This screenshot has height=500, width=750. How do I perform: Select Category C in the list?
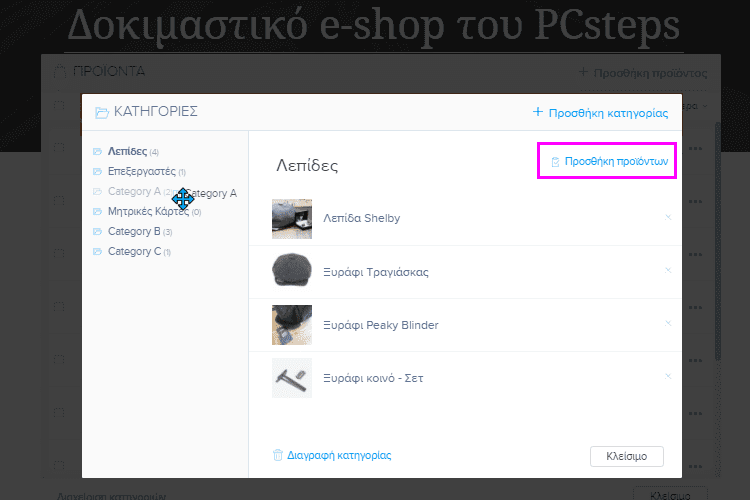134,252
